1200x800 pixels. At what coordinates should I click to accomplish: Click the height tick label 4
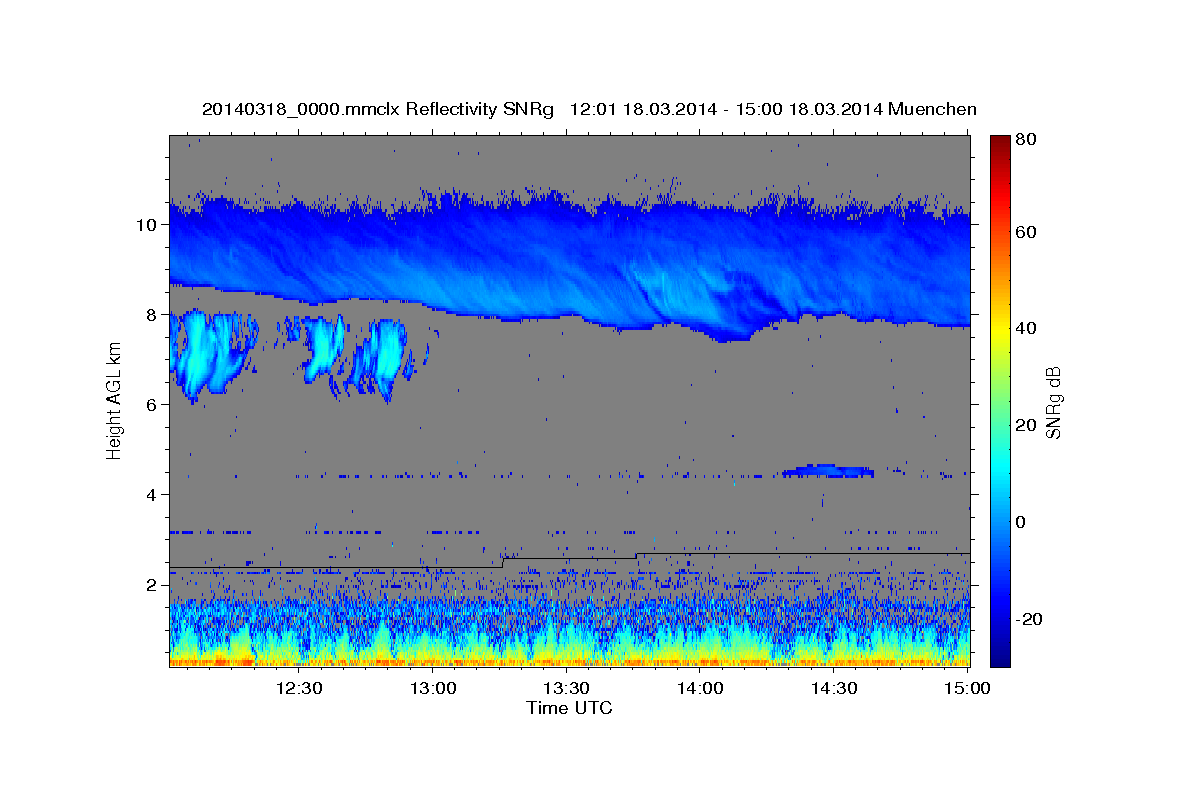[152, 494]
